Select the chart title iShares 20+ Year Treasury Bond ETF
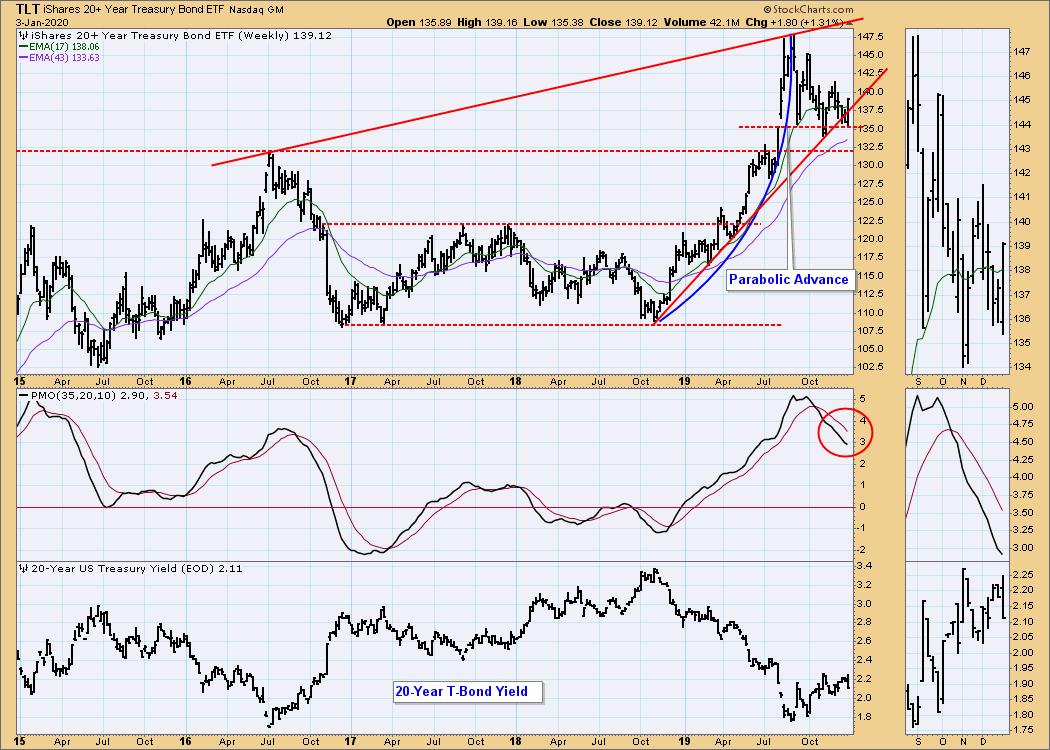This screenshot has height=750, width=1050. click(133, 10)
